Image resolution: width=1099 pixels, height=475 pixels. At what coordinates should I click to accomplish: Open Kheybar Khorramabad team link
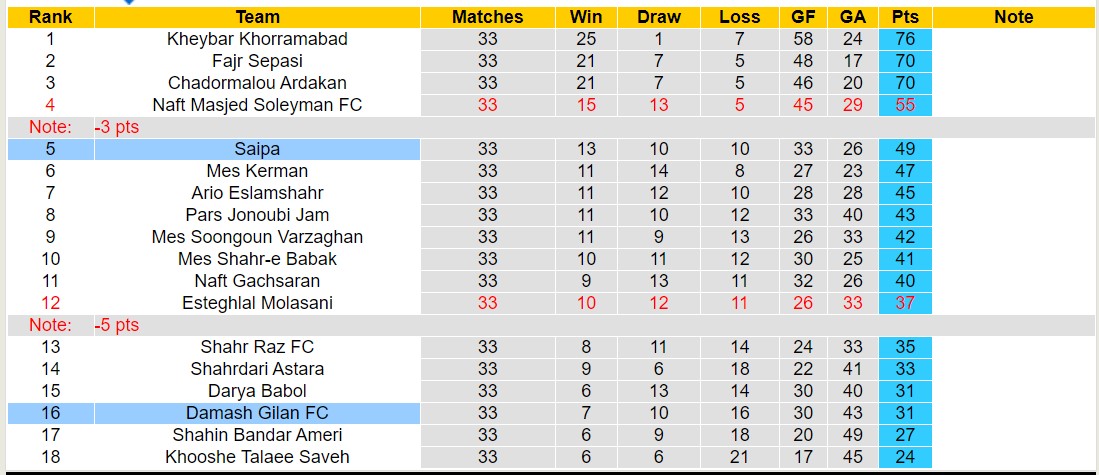coord(257,39)
